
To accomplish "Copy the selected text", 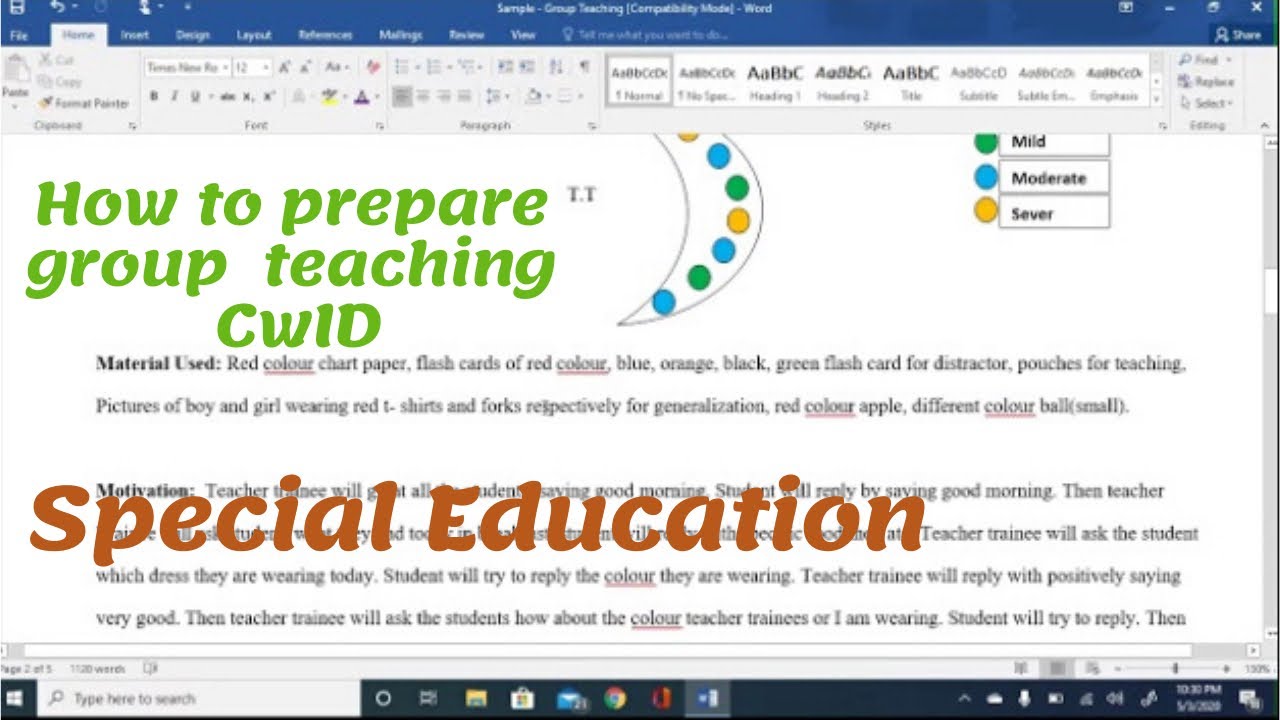I will (x=60, y=81).
